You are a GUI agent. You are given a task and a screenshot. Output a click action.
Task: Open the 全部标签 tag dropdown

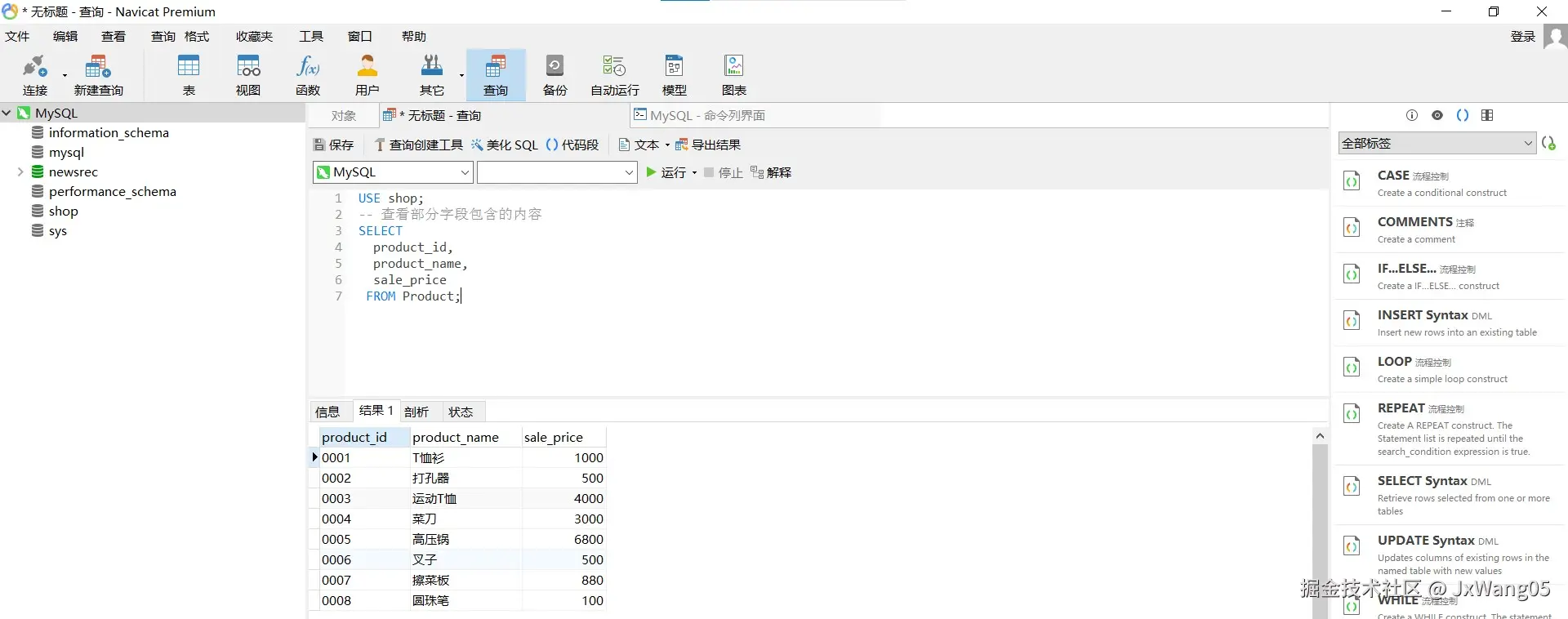(1437, 143)
